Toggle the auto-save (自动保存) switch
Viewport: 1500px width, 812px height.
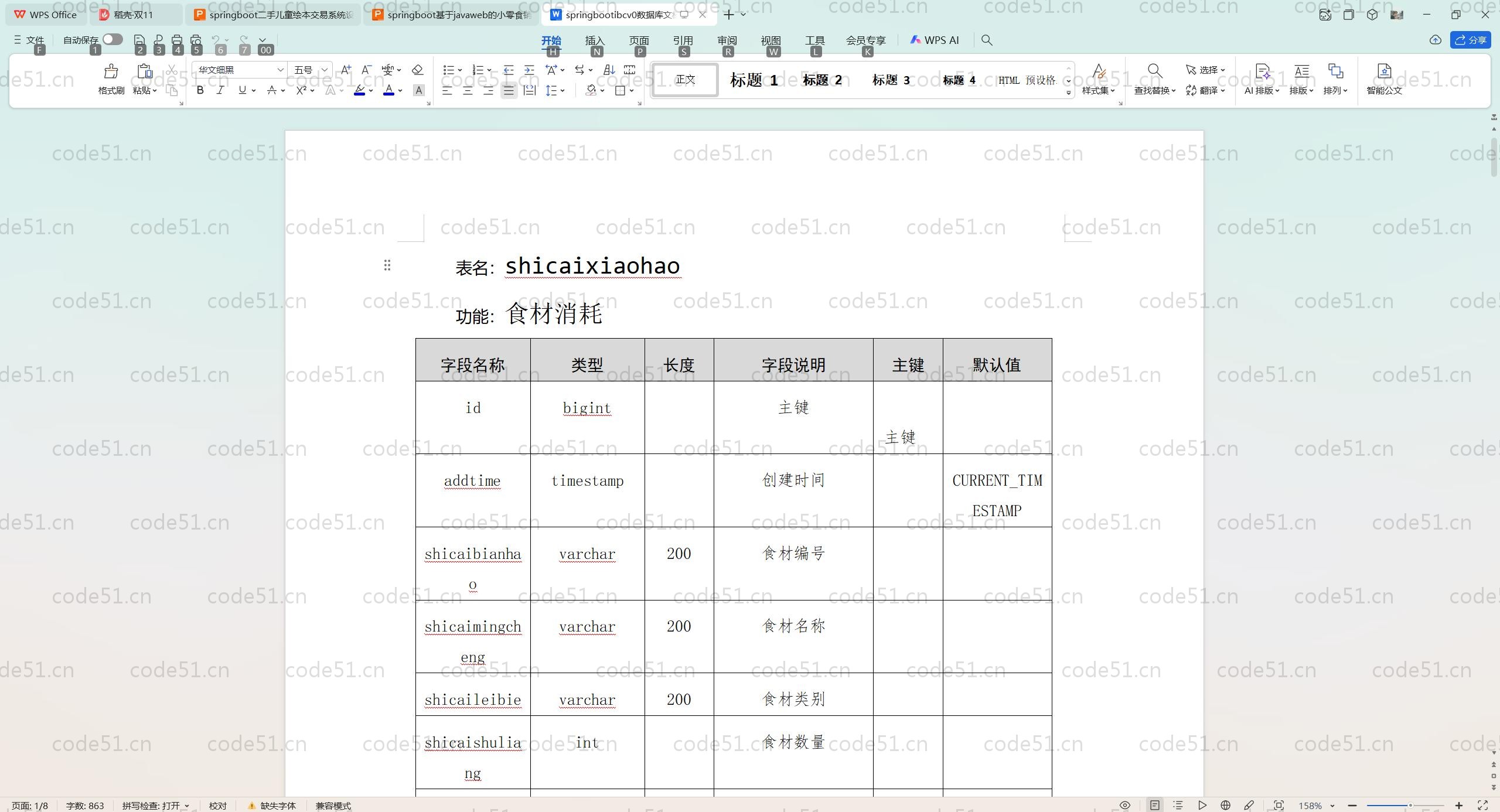[x=112, y=39]
